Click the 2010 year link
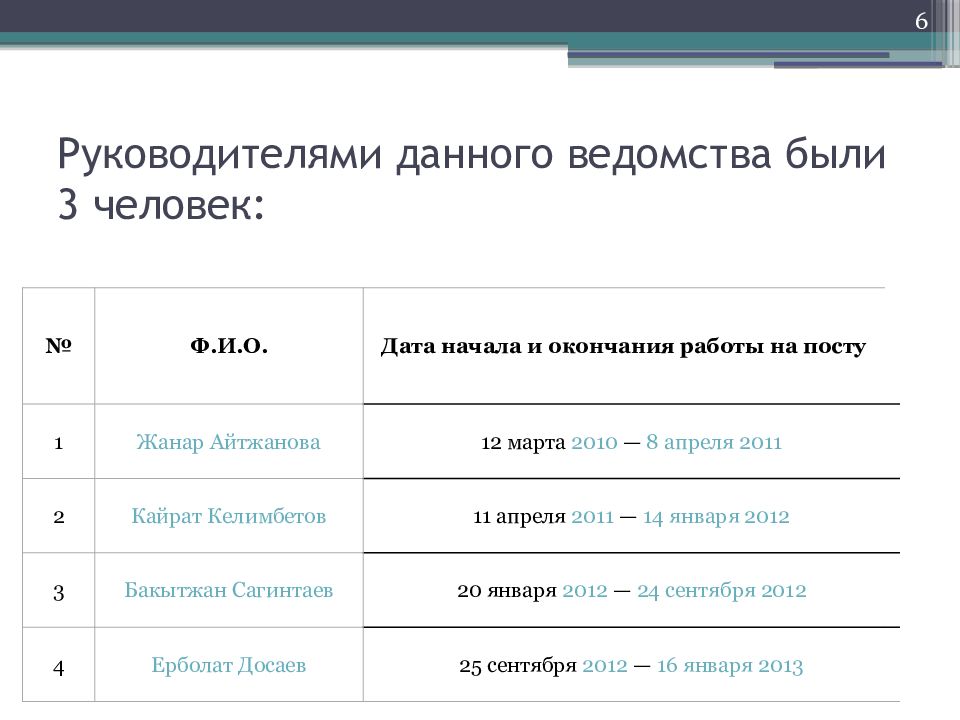The height and width of the screenshot is (720, 960). tap(594, 443)
